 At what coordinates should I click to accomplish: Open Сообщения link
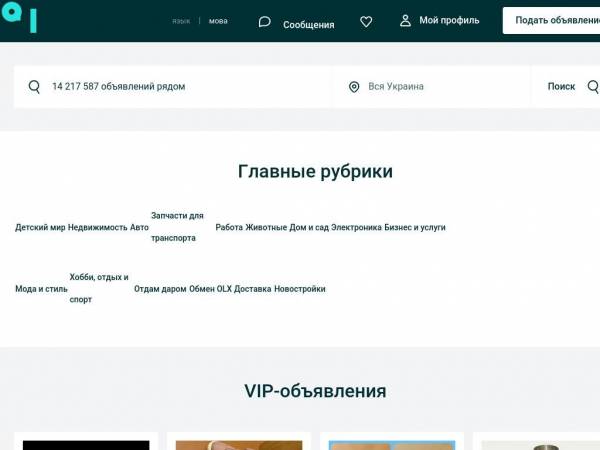[308, 25]
